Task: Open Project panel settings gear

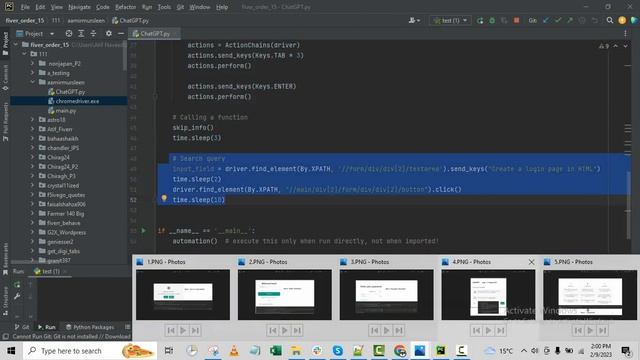Action: (x=109, y=33)
